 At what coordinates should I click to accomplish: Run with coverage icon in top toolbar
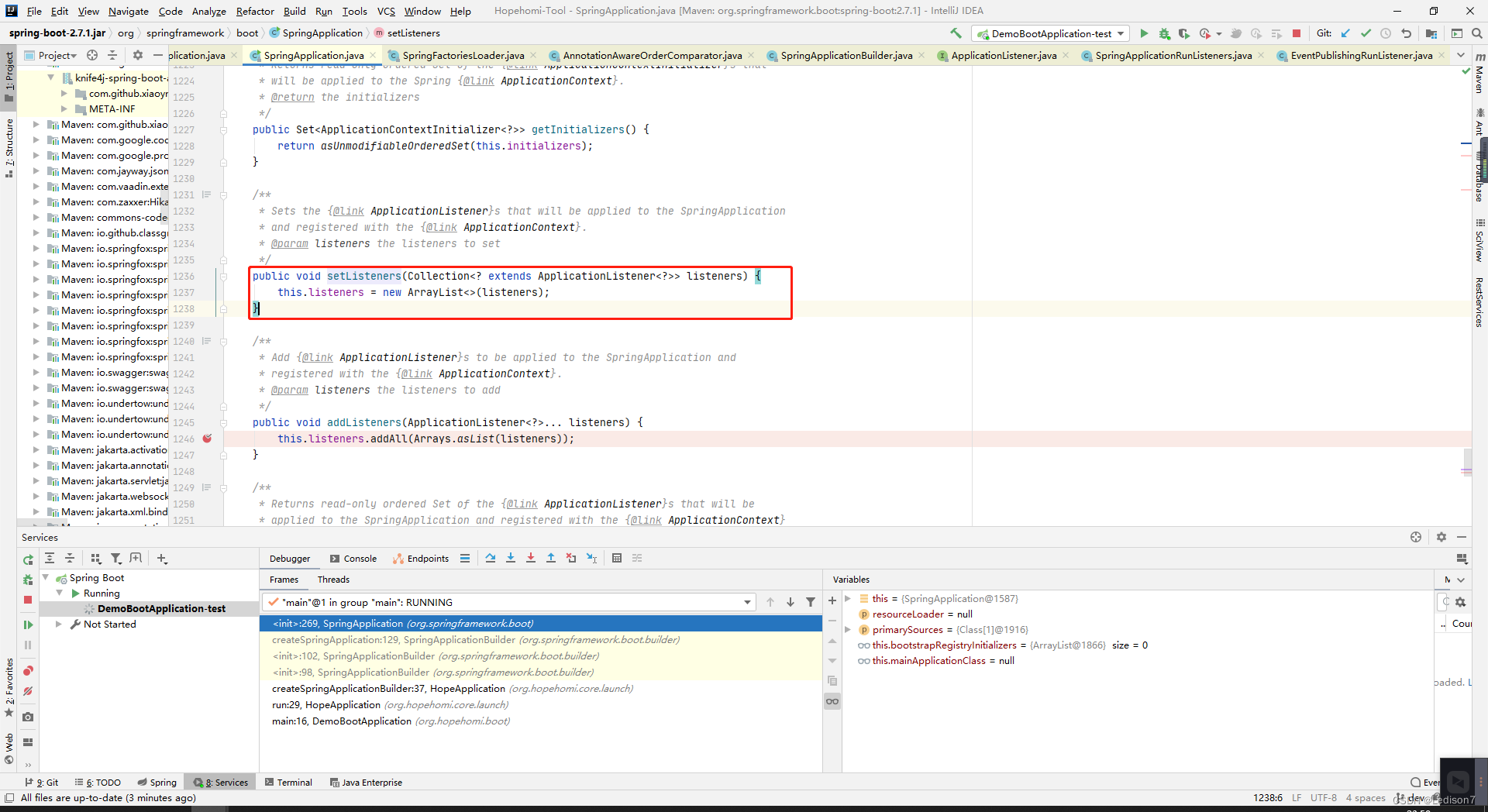1184,33
